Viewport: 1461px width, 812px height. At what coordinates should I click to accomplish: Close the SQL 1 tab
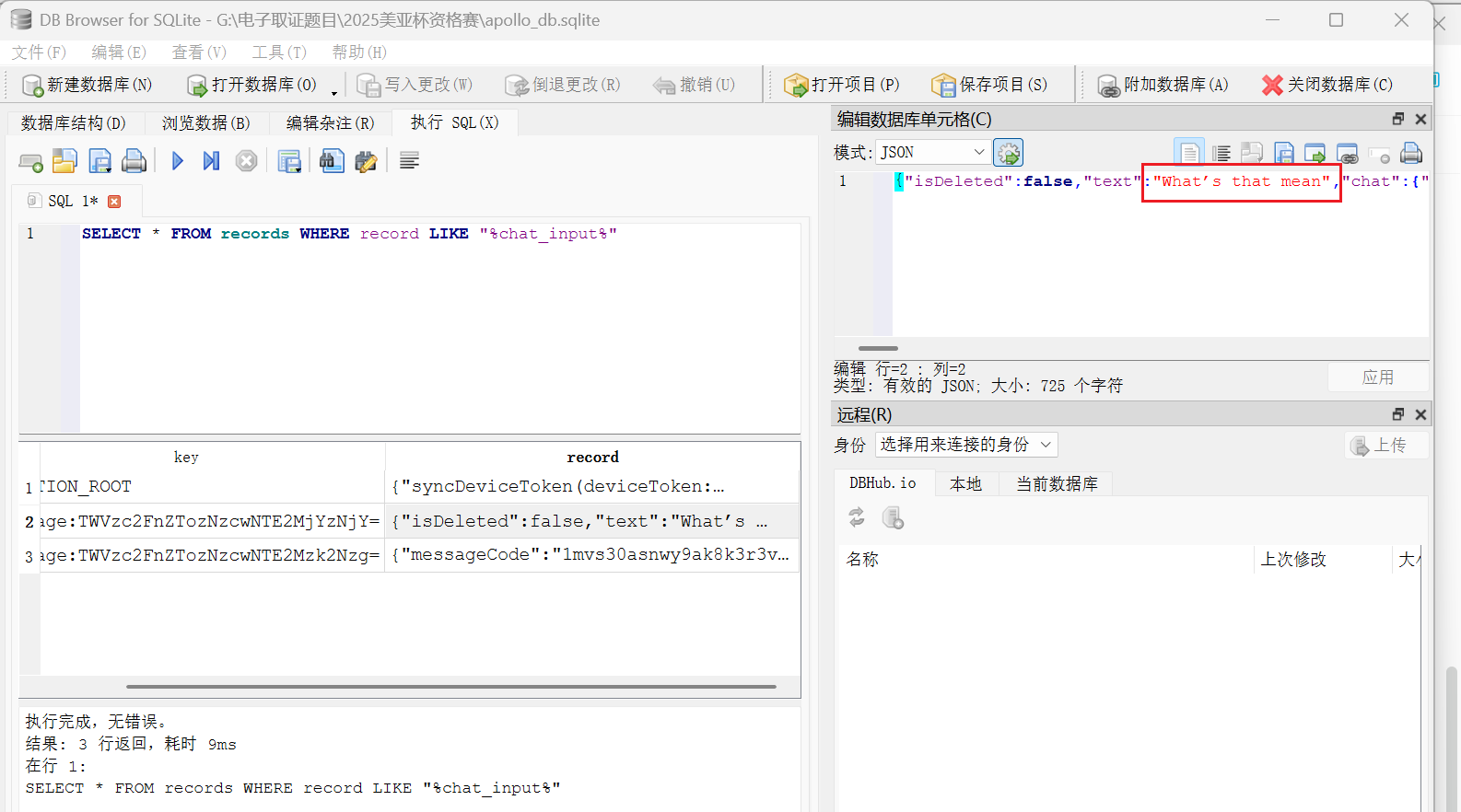(114, 202)
